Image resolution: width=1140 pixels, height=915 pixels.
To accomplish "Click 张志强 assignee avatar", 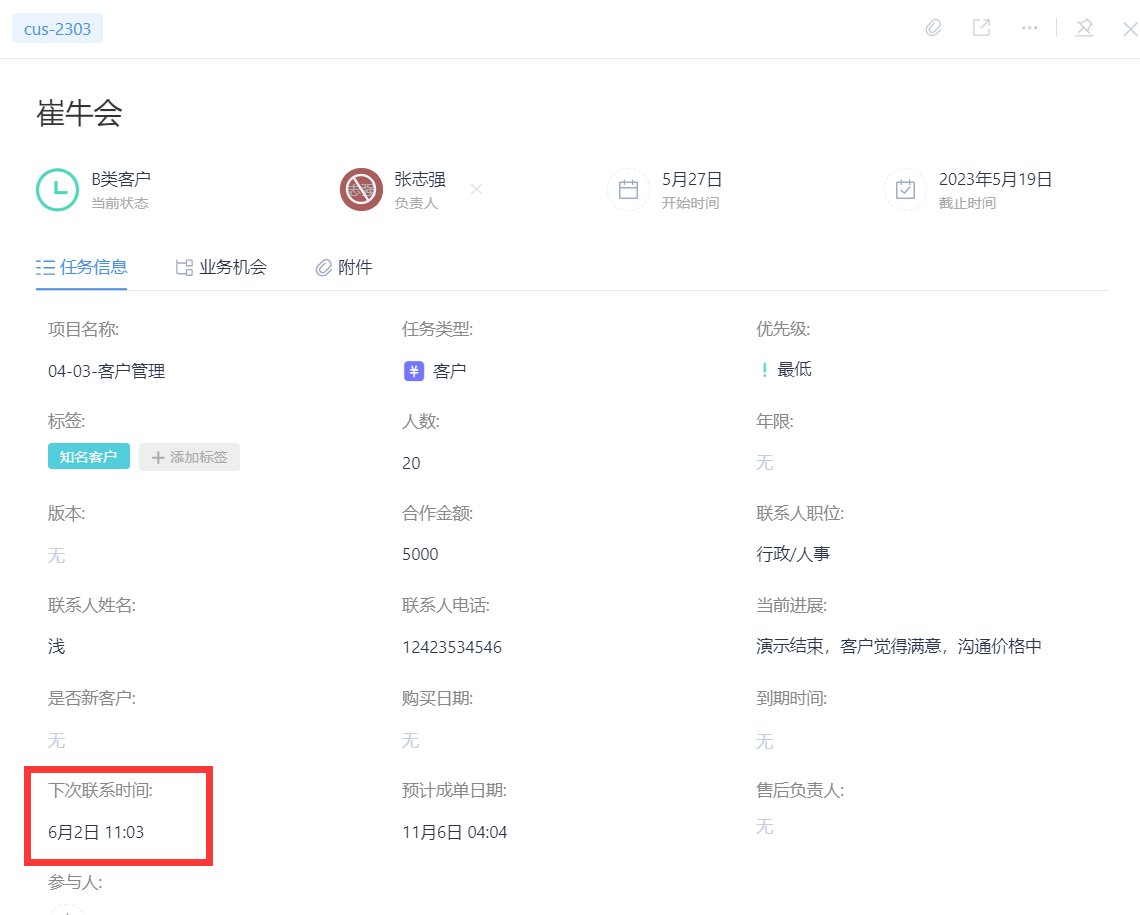I will [361, 190].
